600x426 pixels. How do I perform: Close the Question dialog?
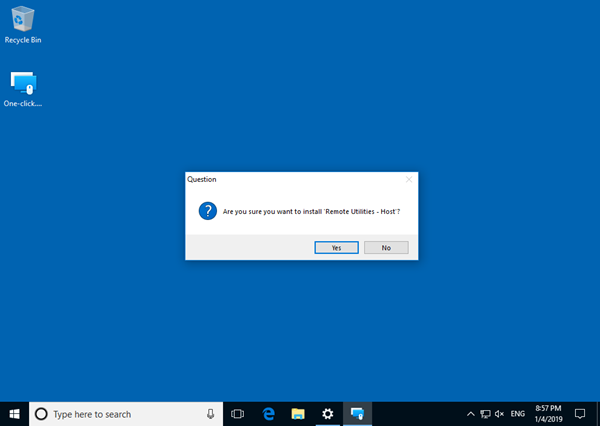pyautogui.click(x=409, y=180)
